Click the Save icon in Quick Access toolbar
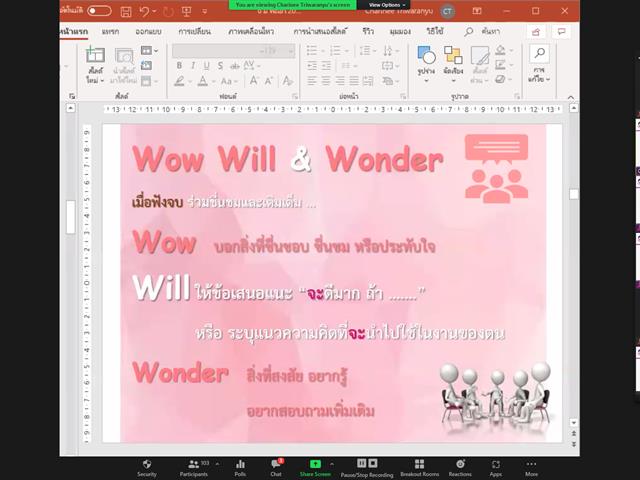Viewport: 640px width, 480px height. [126, 11]
